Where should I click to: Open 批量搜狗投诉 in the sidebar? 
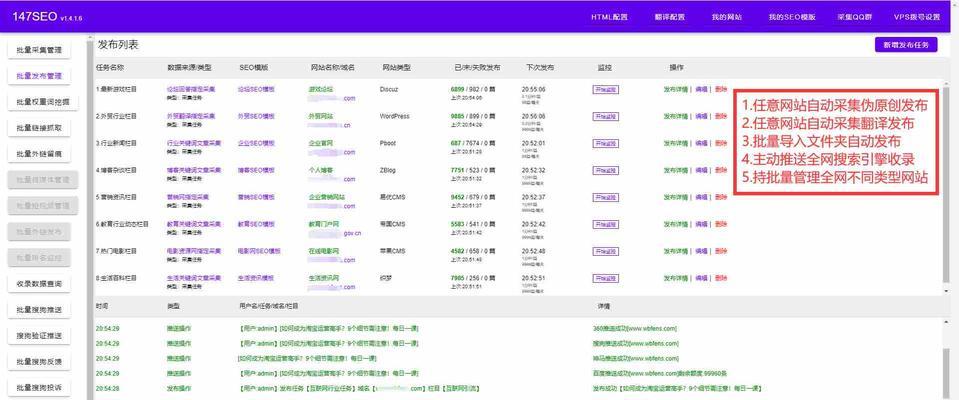click(39, 388)
